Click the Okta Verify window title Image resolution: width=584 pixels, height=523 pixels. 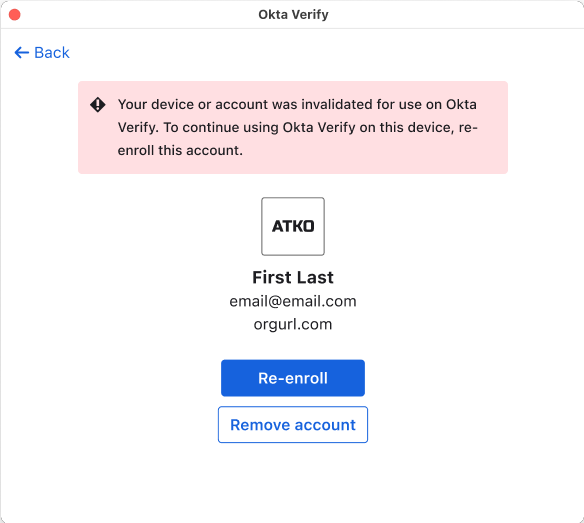[x=293, y=15]
